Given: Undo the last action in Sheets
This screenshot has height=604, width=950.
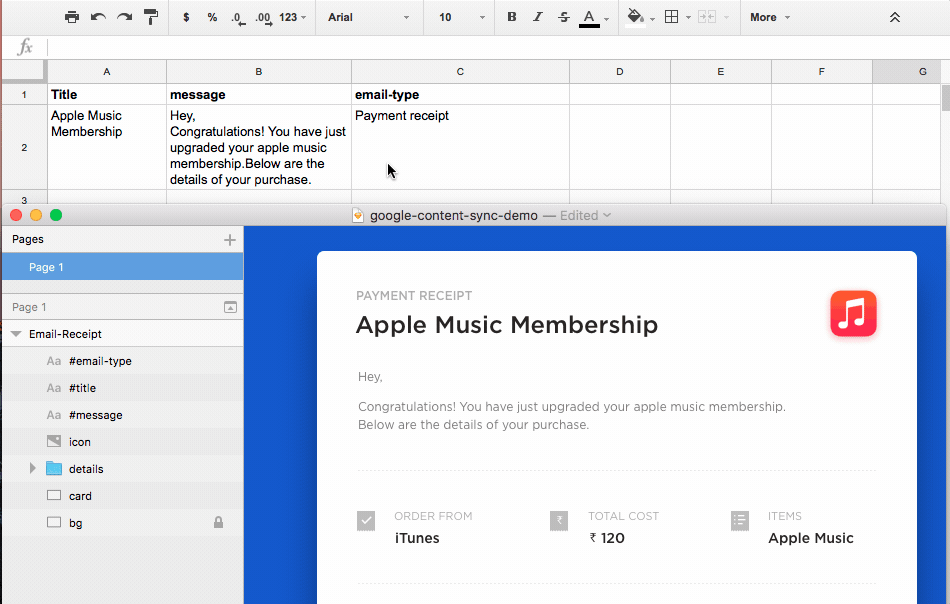Looking at the screenshot, I should pos(98,17).
